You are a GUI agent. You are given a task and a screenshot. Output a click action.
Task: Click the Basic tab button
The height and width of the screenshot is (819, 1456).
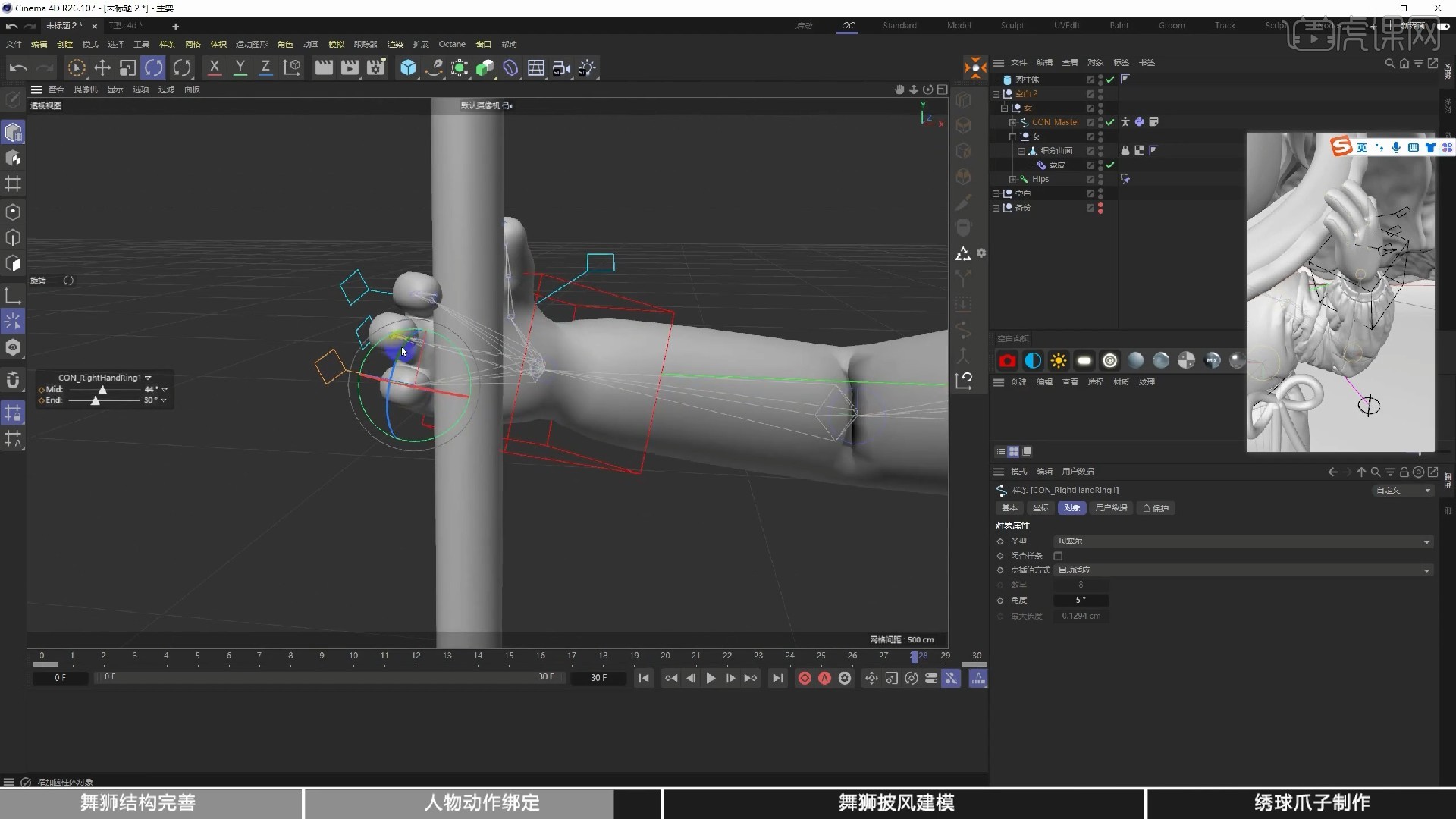click(x=1009, y=508)
